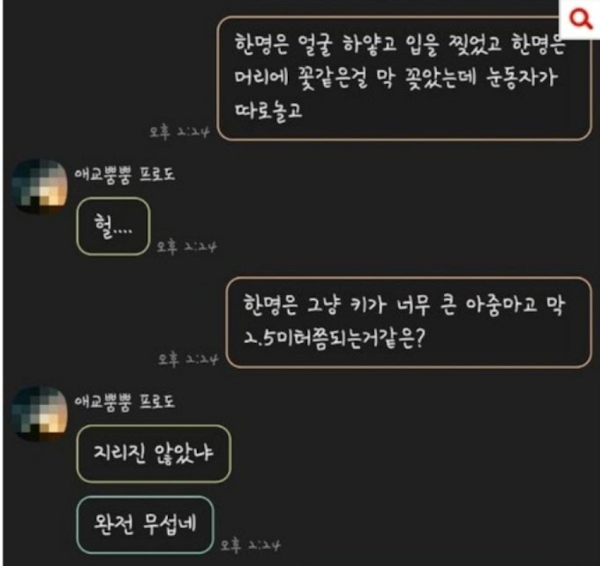Image resolution: width=600 pixels, height=566 pixels.
Task: Click the timestamp beside the '따로놀고' message
Action: (x=179, y=132)
